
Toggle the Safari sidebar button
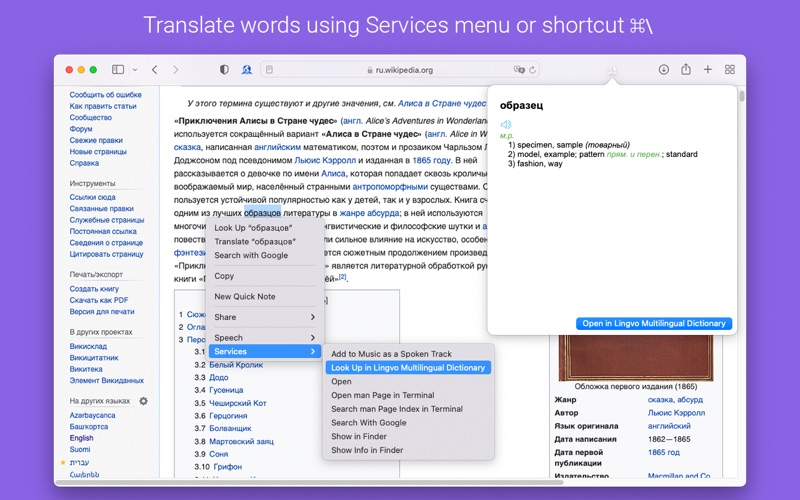pyautogui.click(x=118, y=69)
